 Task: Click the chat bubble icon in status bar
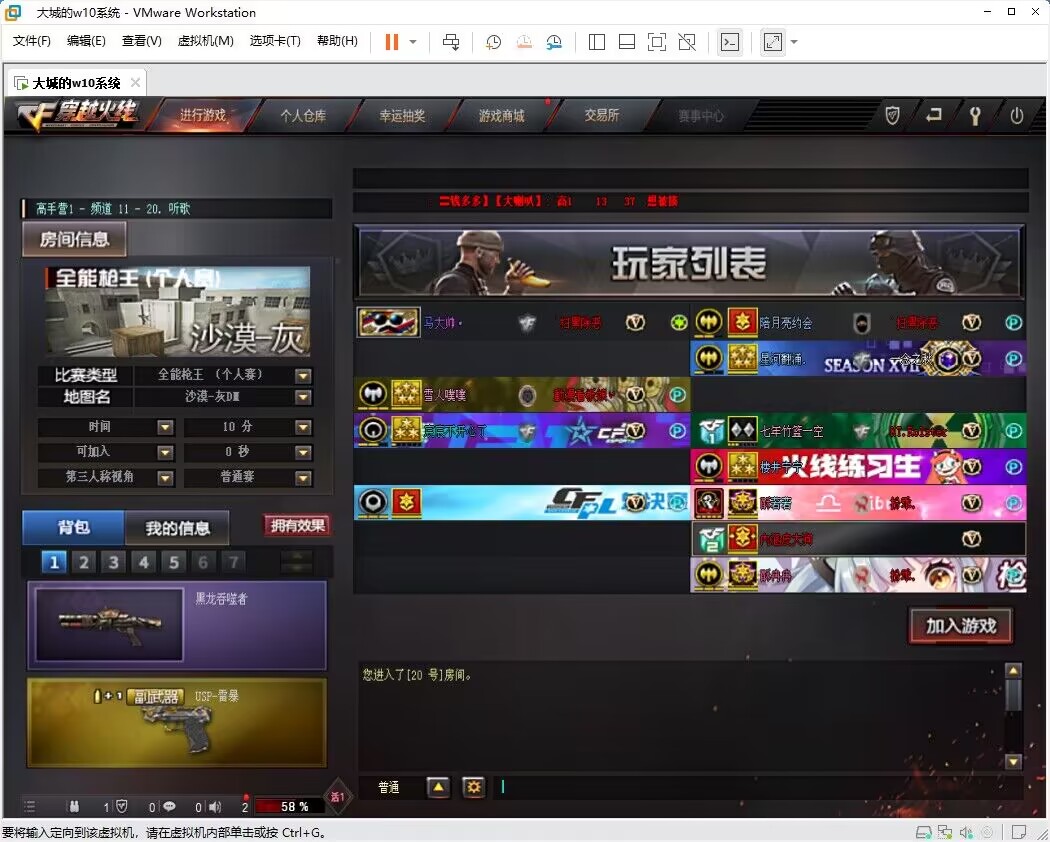[169, 806]
